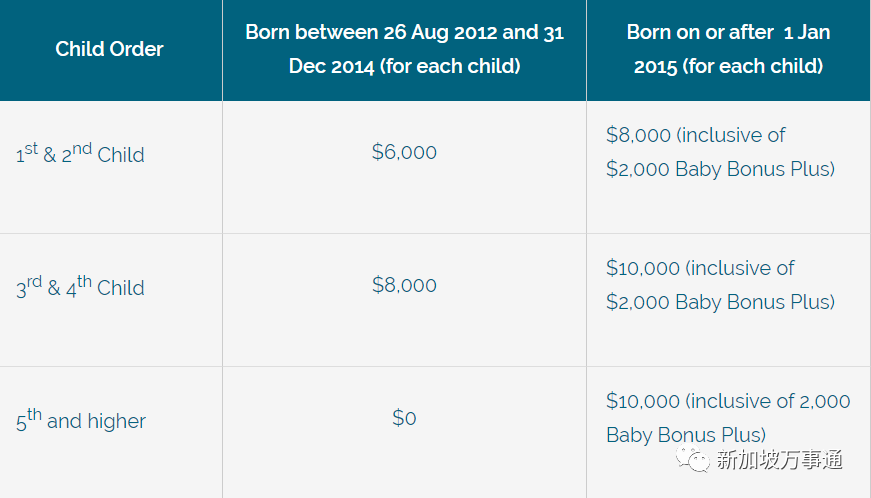Click the 5th and higher $10,000 text

coord(727,401)
